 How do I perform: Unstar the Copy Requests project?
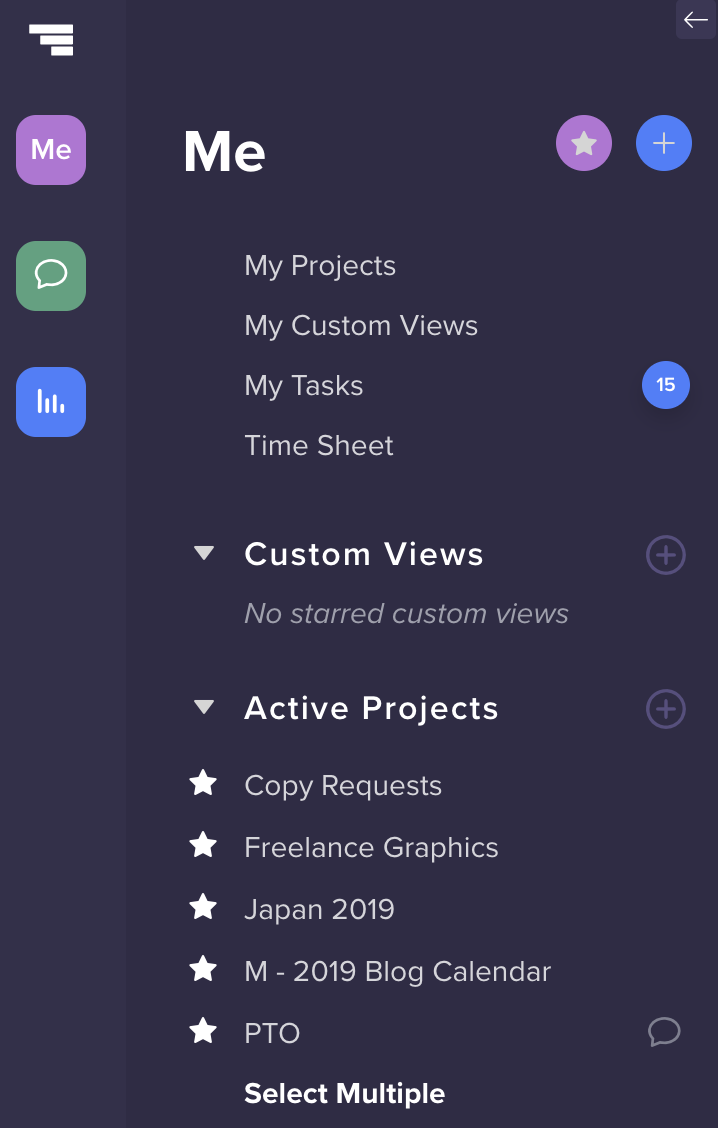[204, 784]
